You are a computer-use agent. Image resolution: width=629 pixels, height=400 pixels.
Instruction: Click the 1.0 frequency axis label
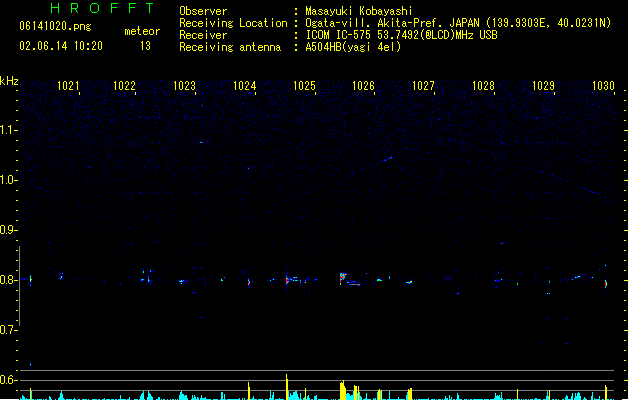coord(8,180)
